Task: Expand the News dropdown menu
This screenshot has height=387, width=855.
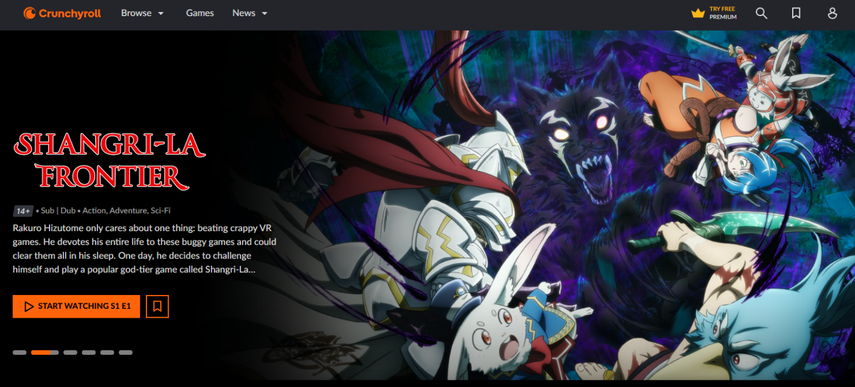Action: coord(250,14)
